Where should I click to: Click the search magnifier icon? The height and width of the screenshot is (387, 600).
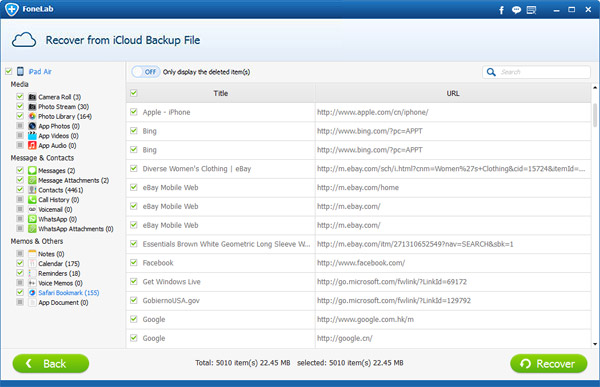pyautogui.click(x=491, y=72)
